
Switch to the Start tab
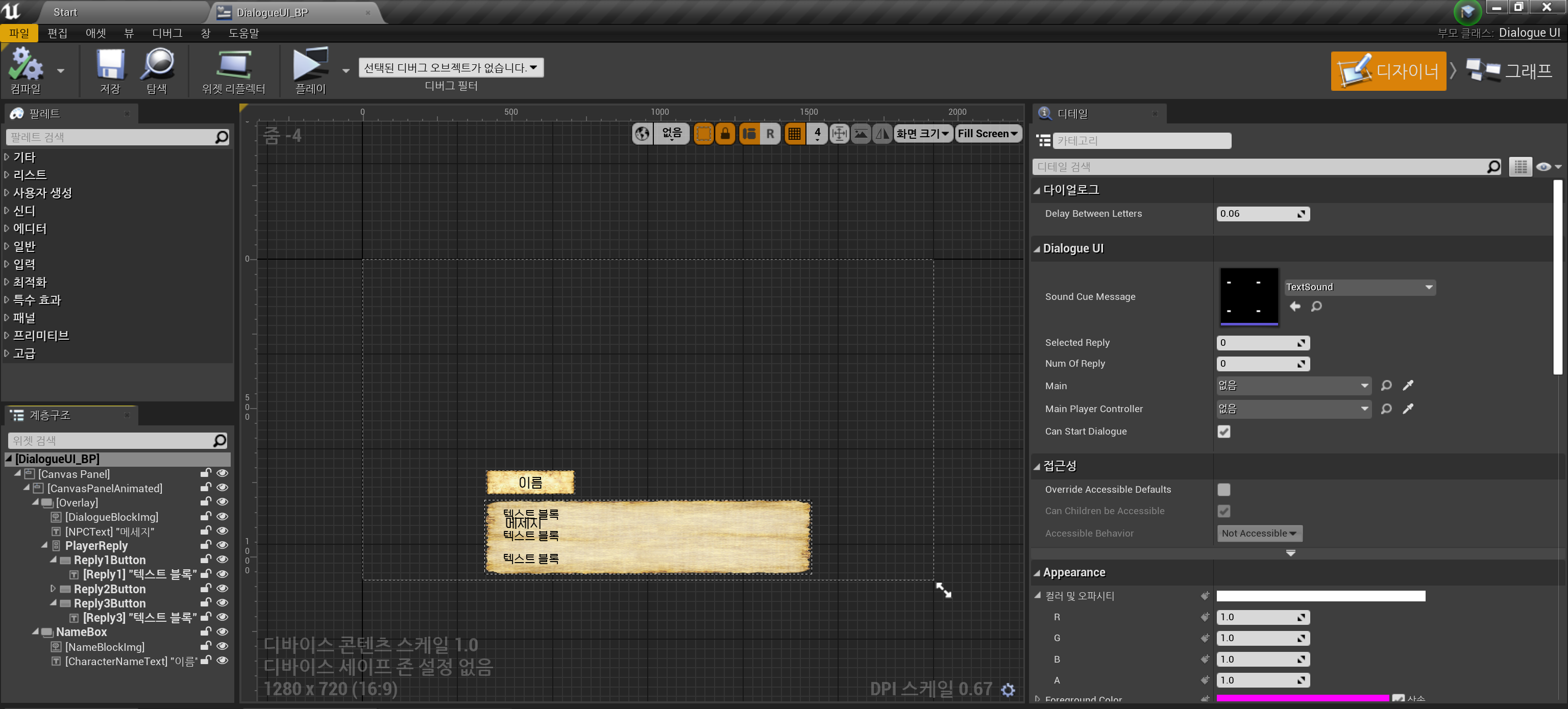click(x=65, y=12)
